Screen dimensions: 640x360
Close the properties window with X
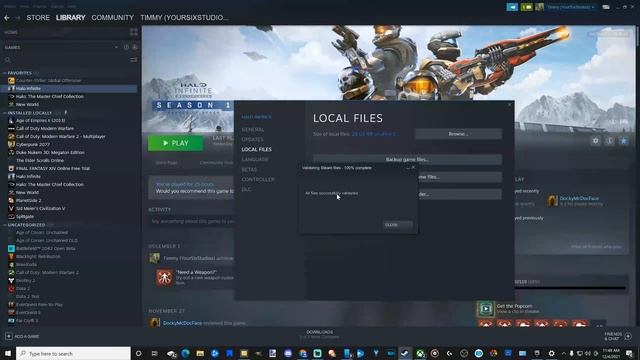509,105
